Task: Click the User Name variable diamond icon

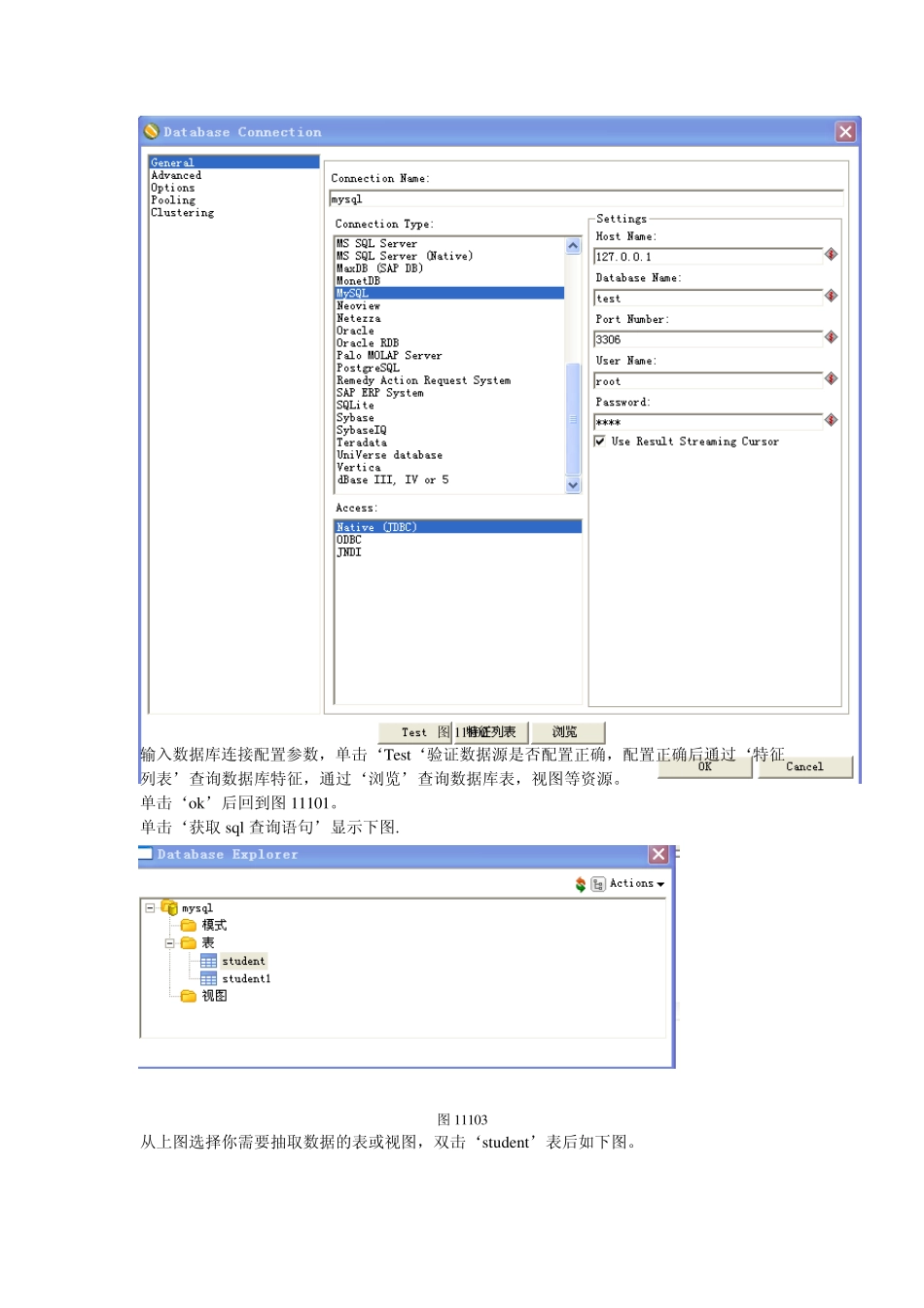Action: [x=831, y=378]
